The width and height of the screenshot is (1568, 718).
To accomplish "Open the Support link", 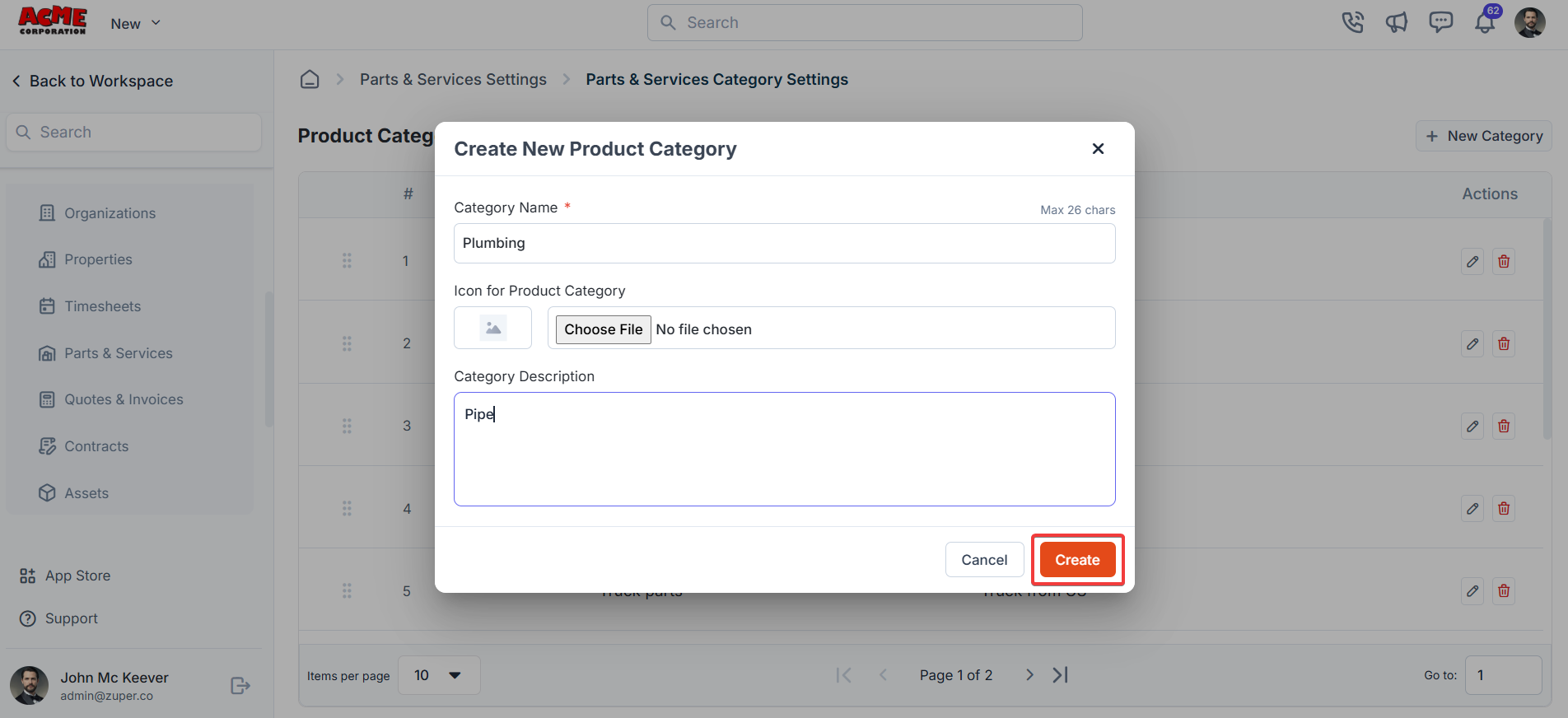I will (58, 618).
